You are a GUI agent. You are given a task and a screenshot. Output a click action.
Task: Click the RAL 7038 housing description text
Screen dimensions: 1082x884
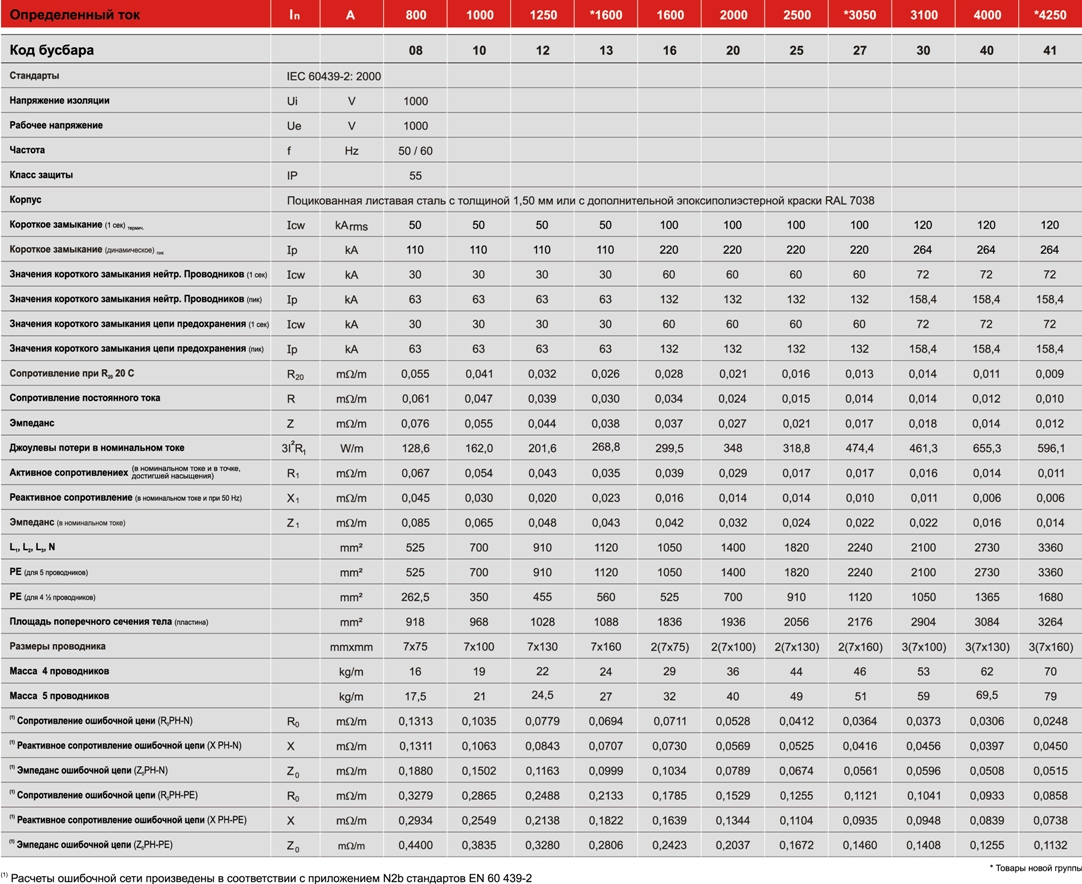pos(580,200)
